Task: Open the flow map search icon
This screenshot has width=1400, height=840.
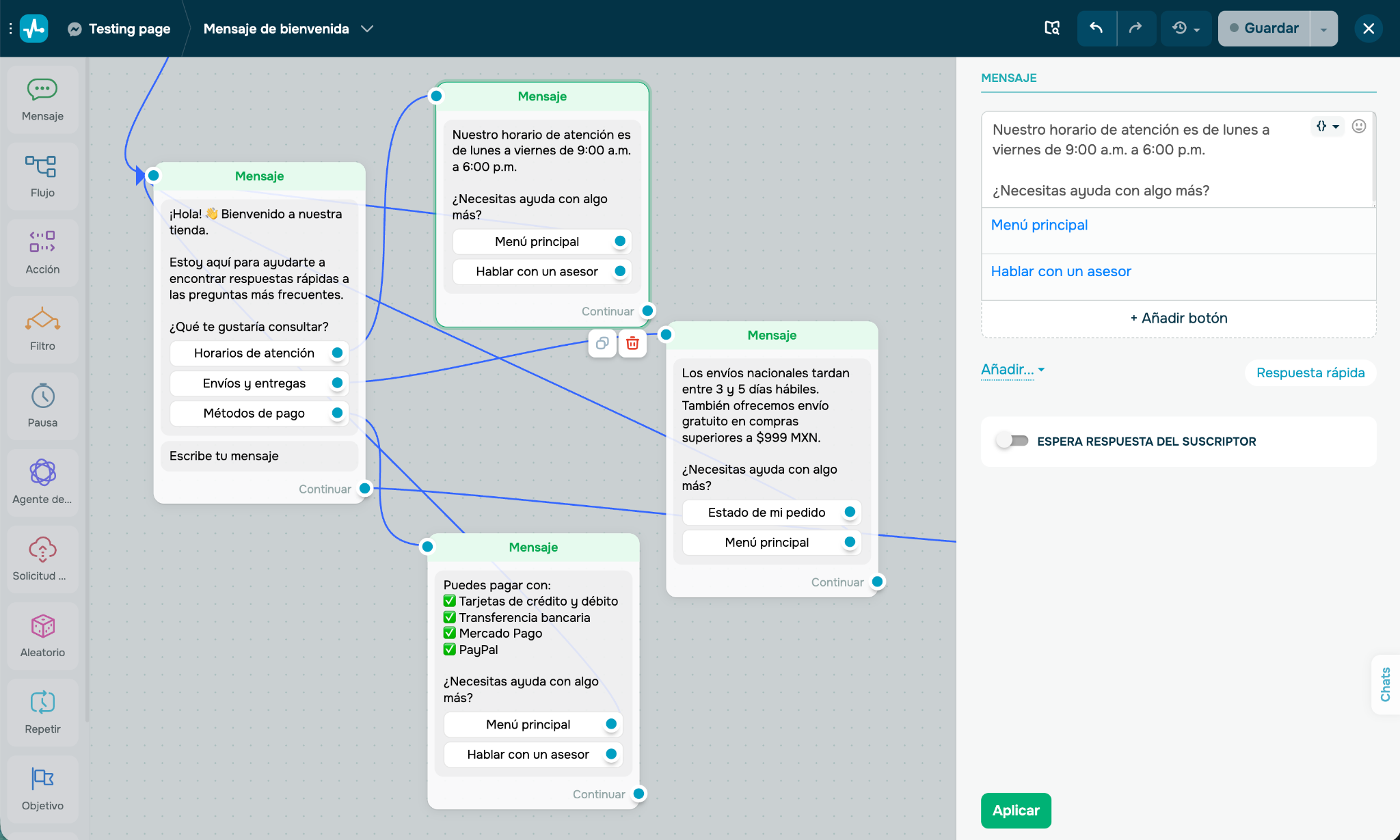Action: coord(1052,28)
